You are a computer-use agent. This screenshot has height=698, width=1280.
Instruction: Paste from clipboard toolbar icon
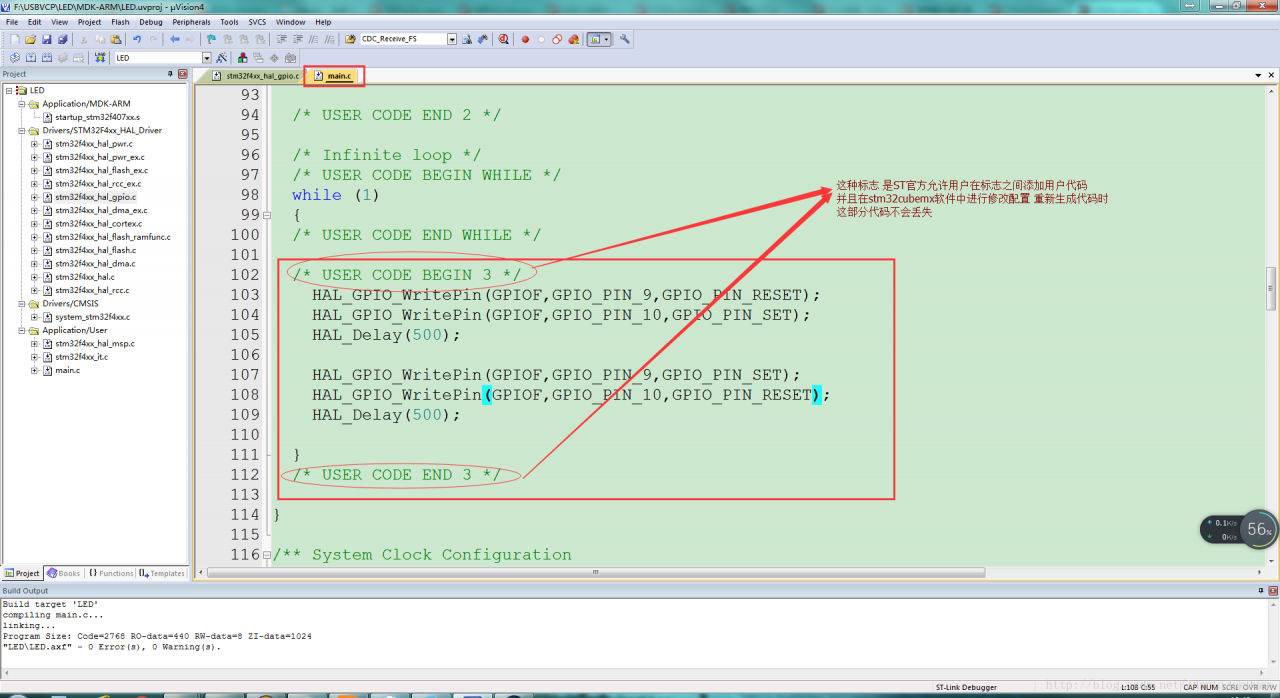116,39
